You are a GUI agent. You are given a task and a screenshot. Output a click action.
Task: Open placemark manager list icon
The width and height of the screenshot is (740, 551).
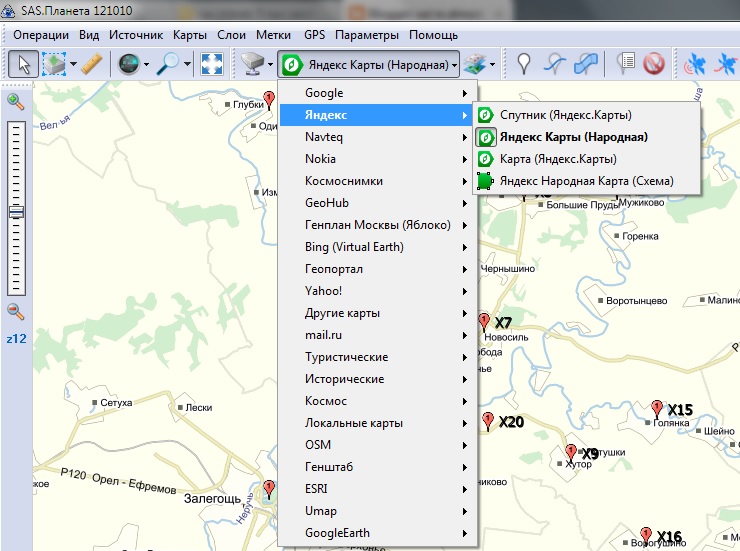click(625, 64)
